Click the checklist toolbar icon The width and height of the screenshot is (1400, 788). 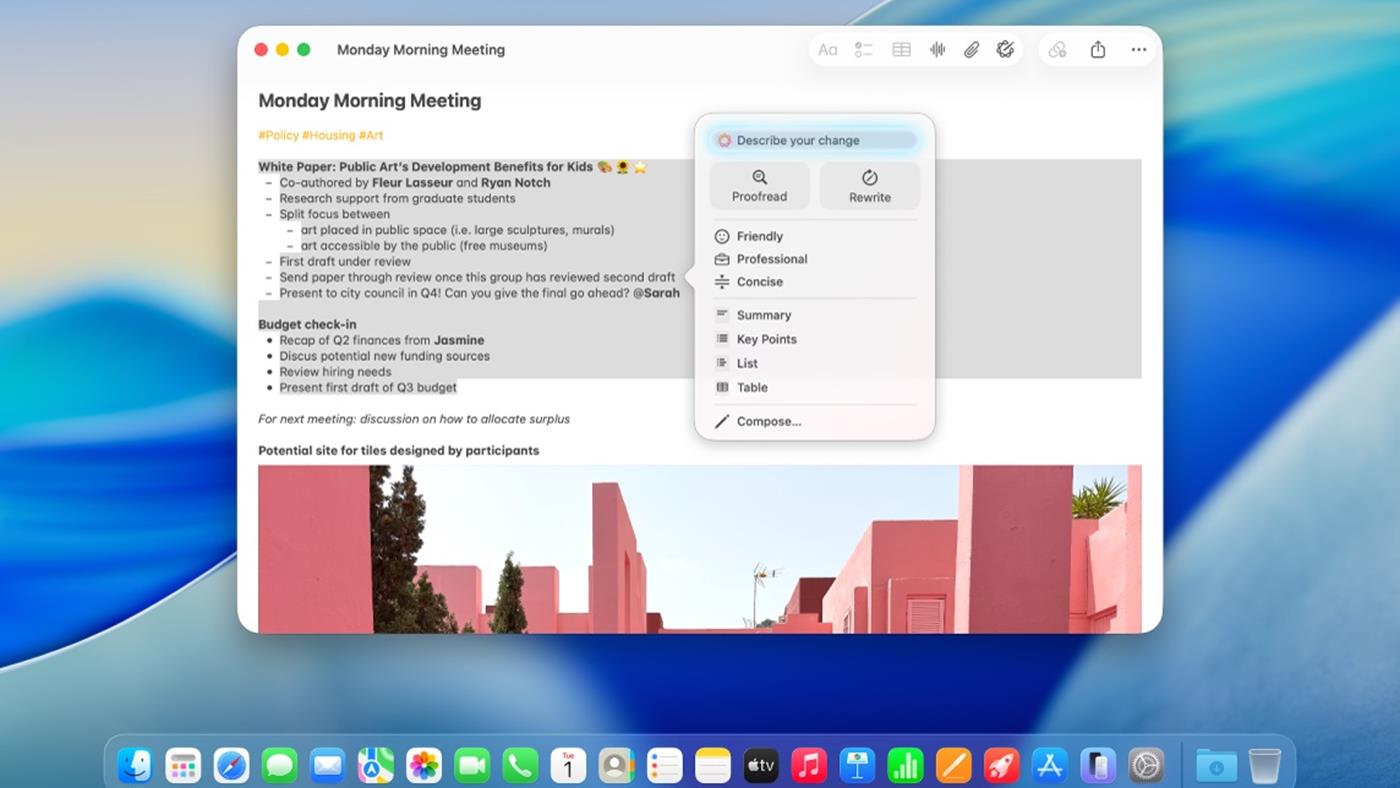point(864,50)
